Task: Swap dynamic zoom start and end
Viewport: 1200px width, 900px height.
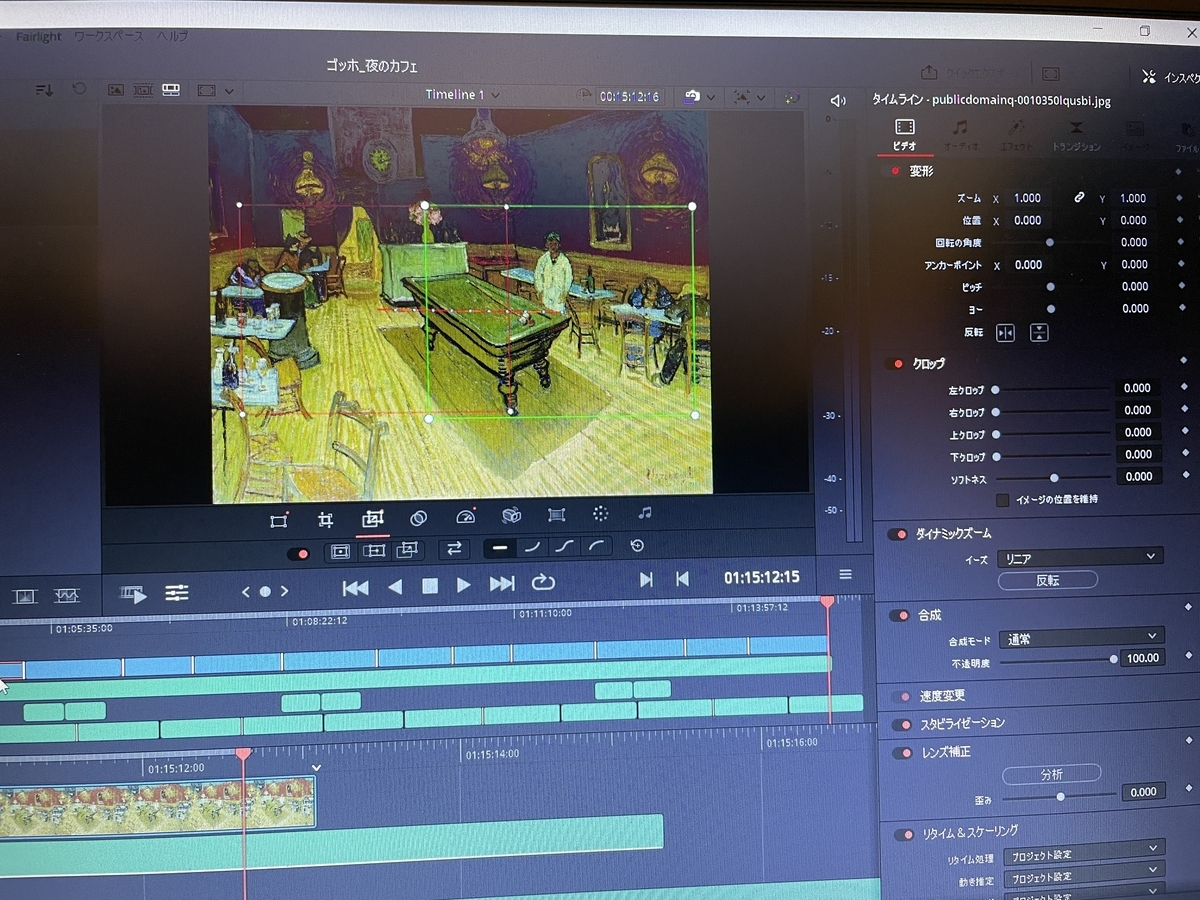Action: (454, 548)
